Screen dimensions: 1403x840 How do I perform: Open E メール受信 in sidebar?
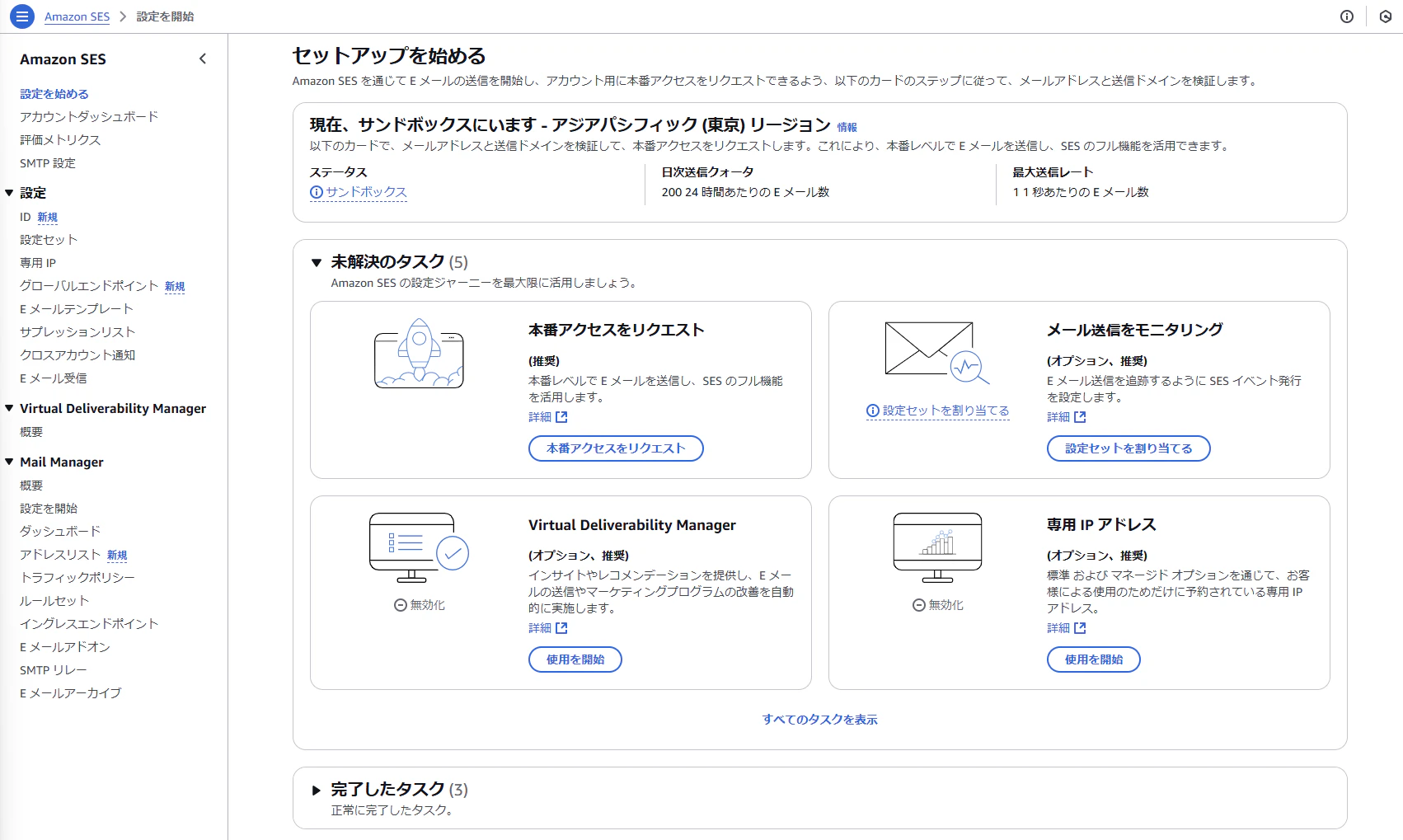[x=54, y=378]
